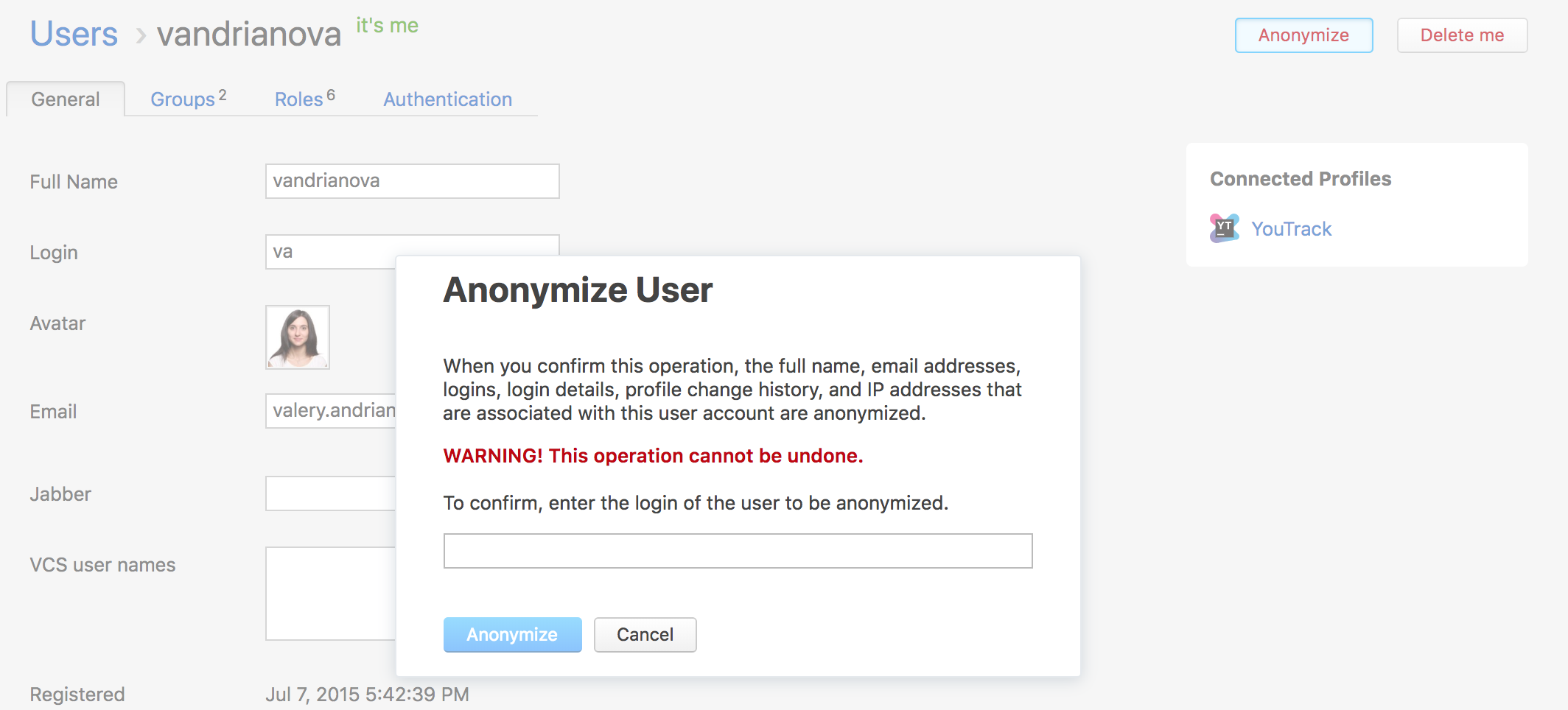1568x710 pixels.
Task: Open the YouTrack profile link
Action: [x=1292, y=228]
